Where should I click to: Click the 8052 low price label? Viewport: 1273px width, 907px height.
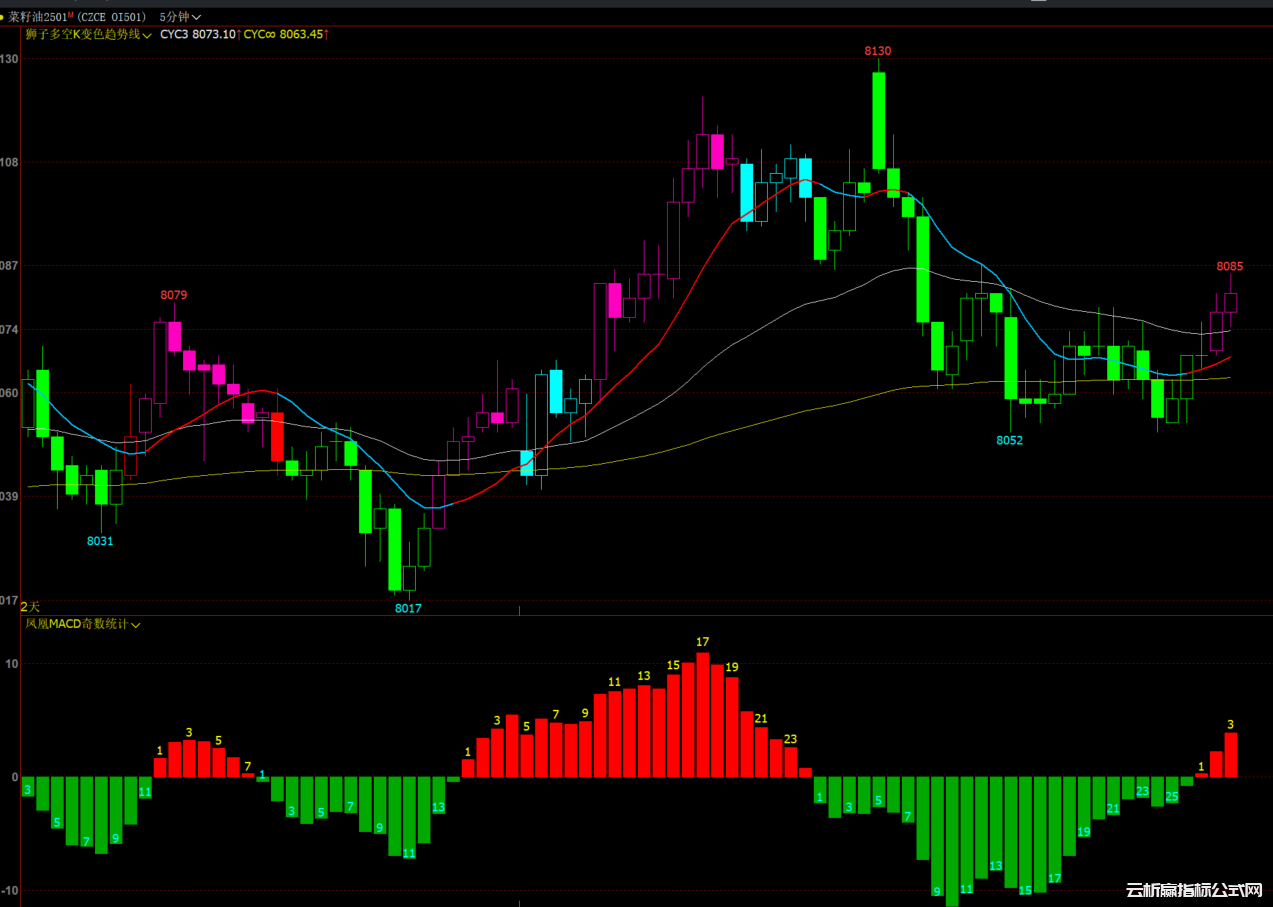pos(1010,440)
